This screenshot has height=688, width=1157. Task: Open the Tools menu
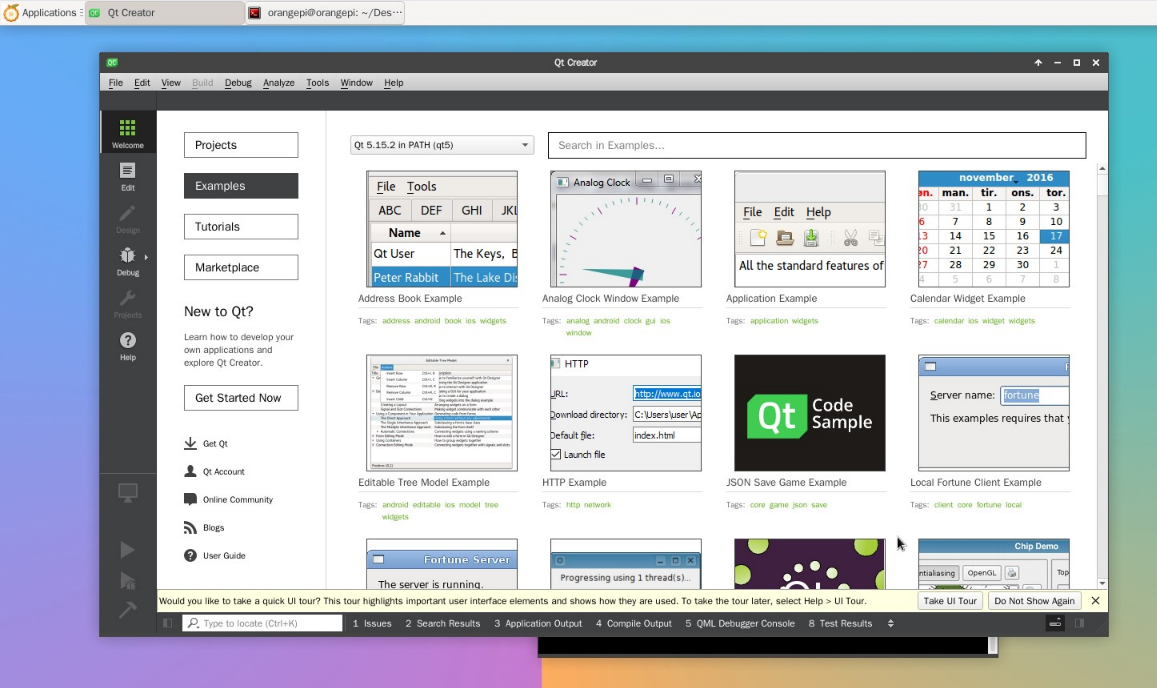click(317, 83)
